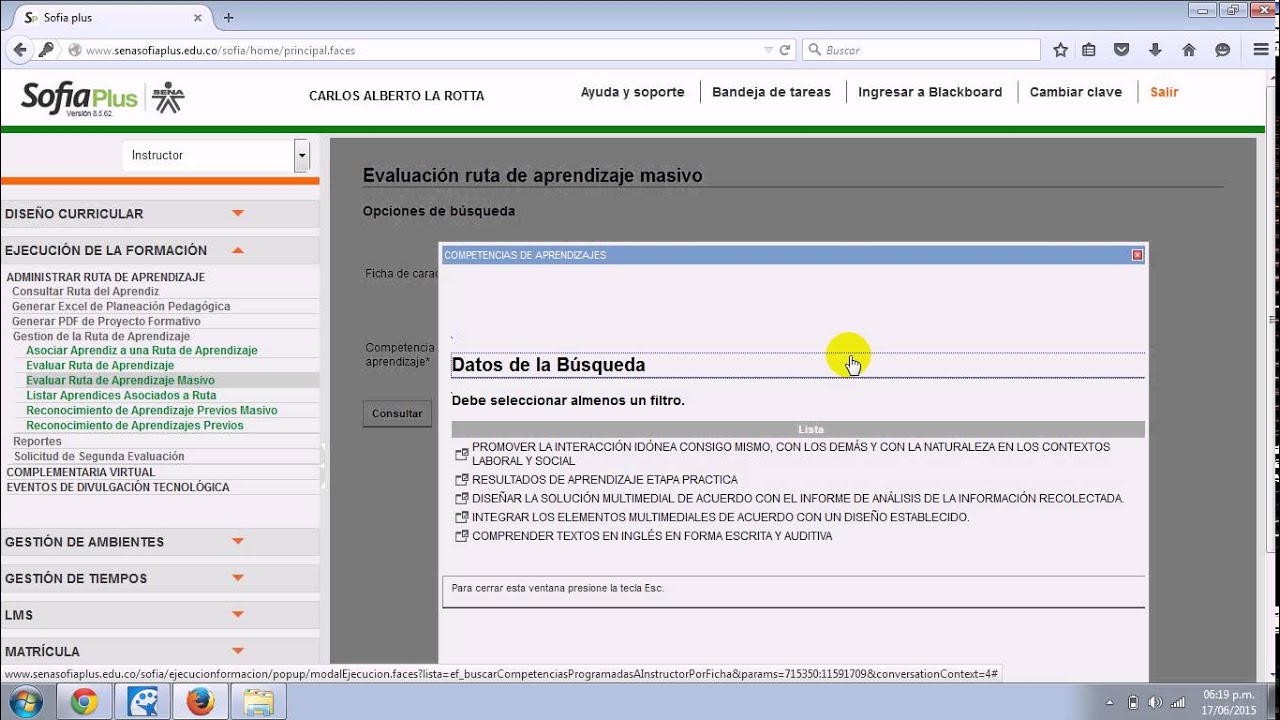1280x720 pixels.
Task: Open Bandeja de tareas
Action: click(771, 92)
